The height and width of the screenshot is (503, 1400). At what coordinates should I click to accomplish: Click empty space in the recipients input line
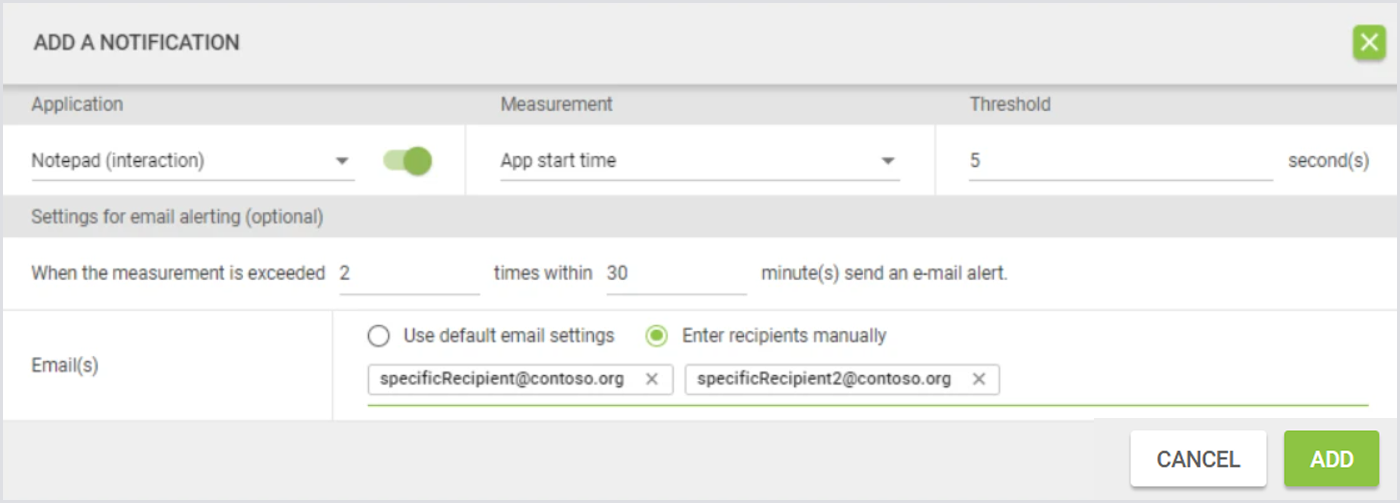1180,381
